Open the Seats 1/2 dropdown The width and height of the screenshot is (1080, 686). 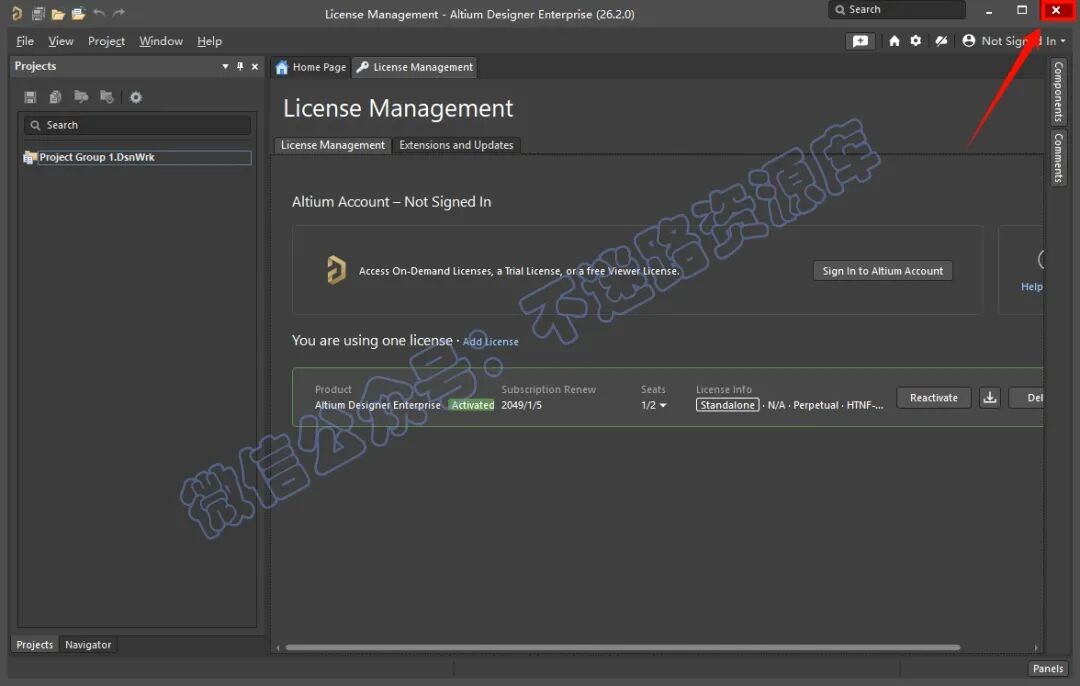(663, 405)
